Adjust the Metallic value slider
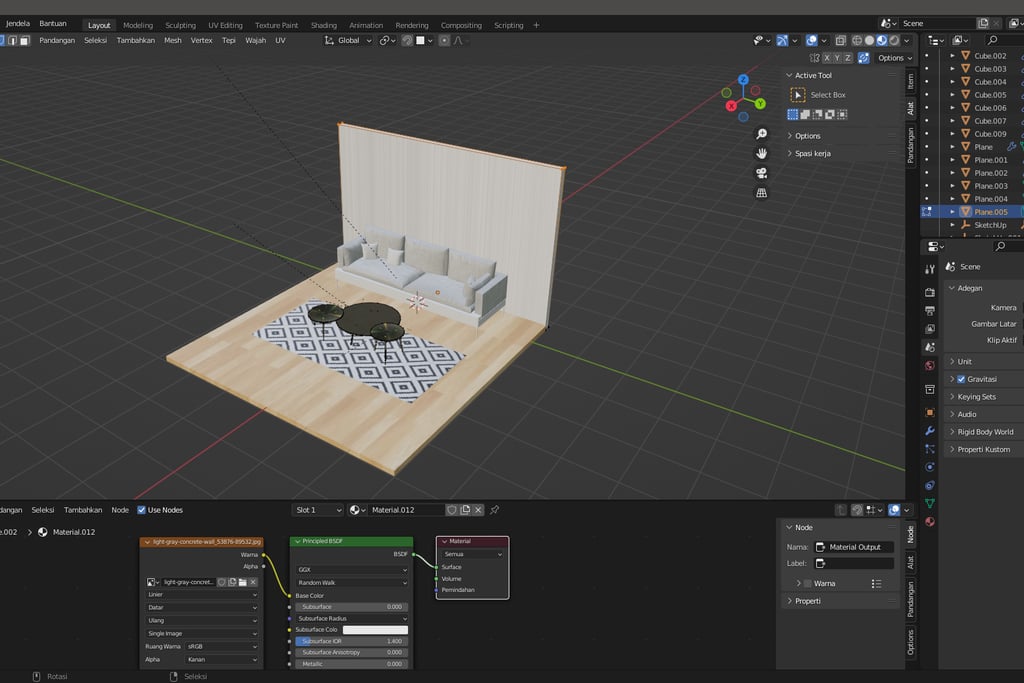1024x683 pixels. 351,664
